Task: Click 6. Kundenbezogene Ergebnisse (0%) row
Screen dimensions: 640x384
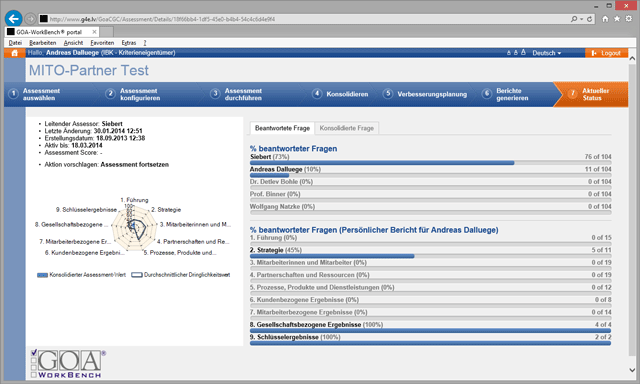Action: pyautogui.click(x=431, y=302)
